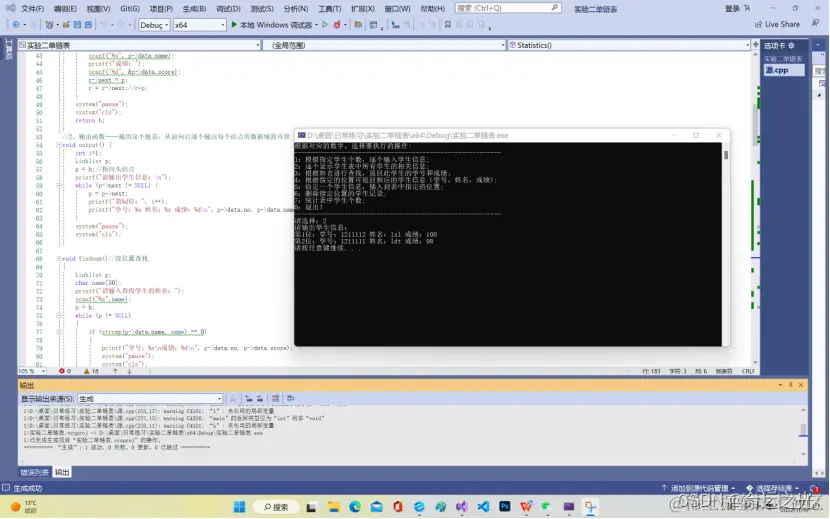This screenshot has width=830, height=519.
Task: Click the error count indicator
Action: pyautogui.click(x=65, y=371)
